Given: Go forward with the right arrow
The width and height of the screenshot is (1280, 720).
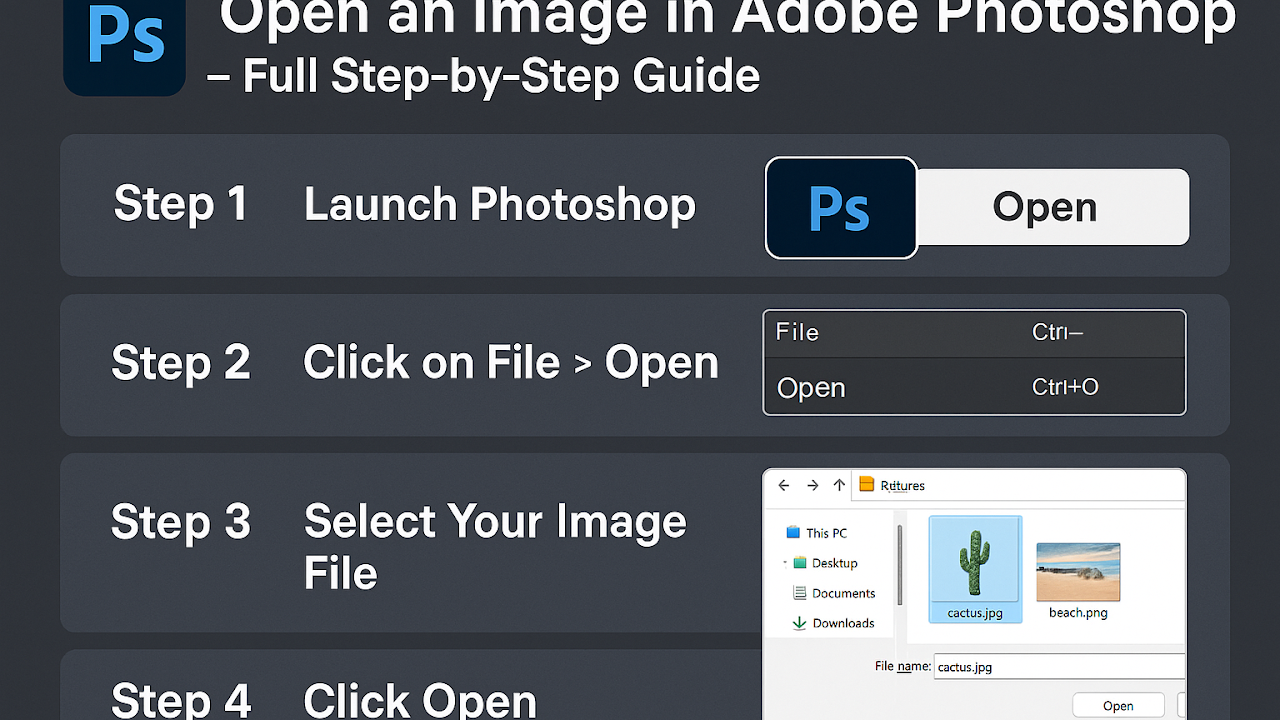Looking at the screenshot, I should click(x=812, y=485).
